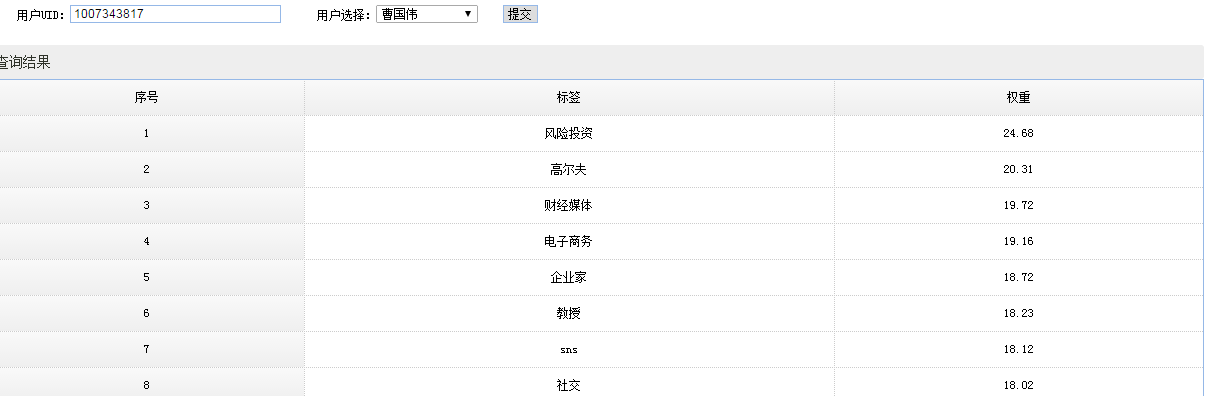Screen dimensions: 1208x396
Task: Click the 标签 column header
Action: pyautogui.click(x=569, y=98)
